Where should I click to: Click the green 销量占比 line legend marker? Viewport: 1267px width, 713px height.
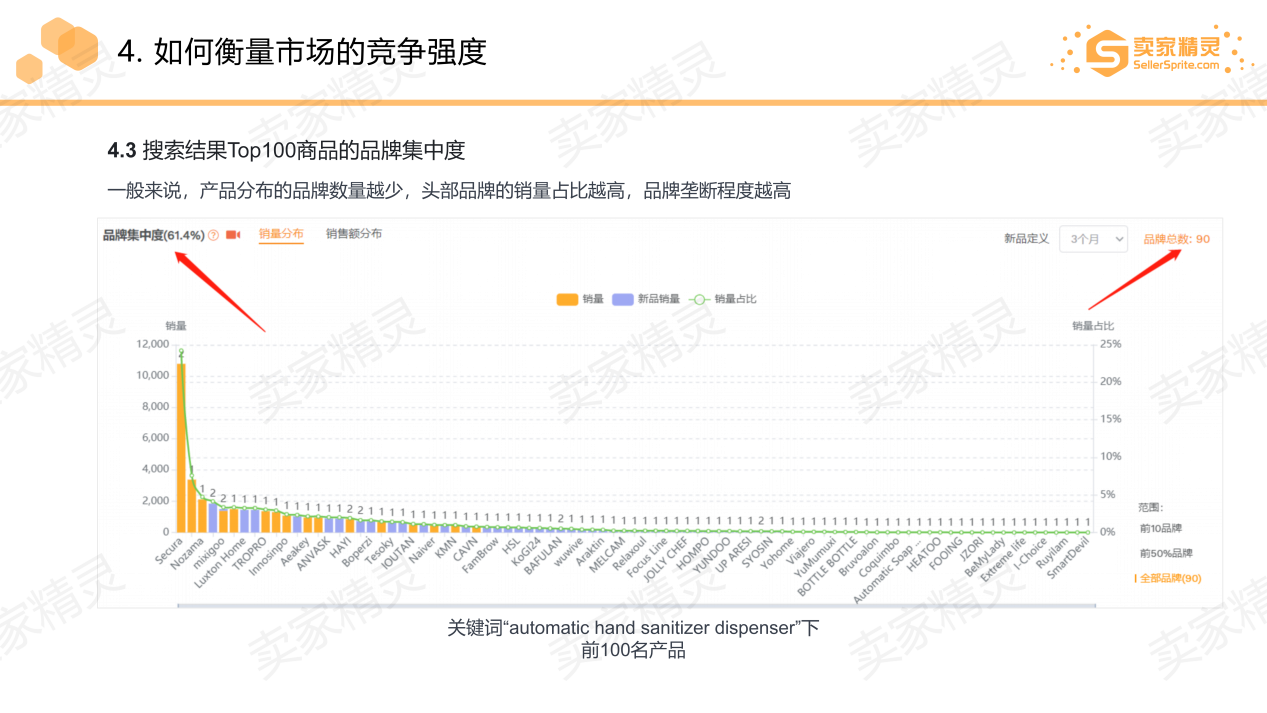(x=699, y=299)
